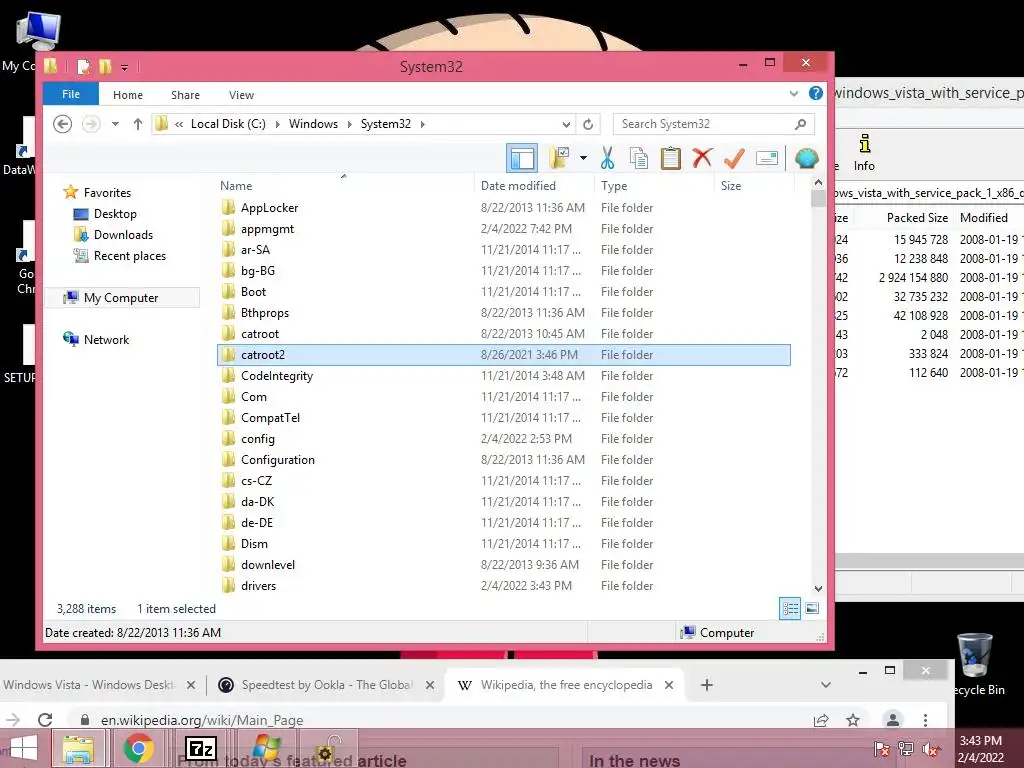Expand the arrow after Windows in path
The width and height of the screenshot is (1024, 768).
[349, 124]
